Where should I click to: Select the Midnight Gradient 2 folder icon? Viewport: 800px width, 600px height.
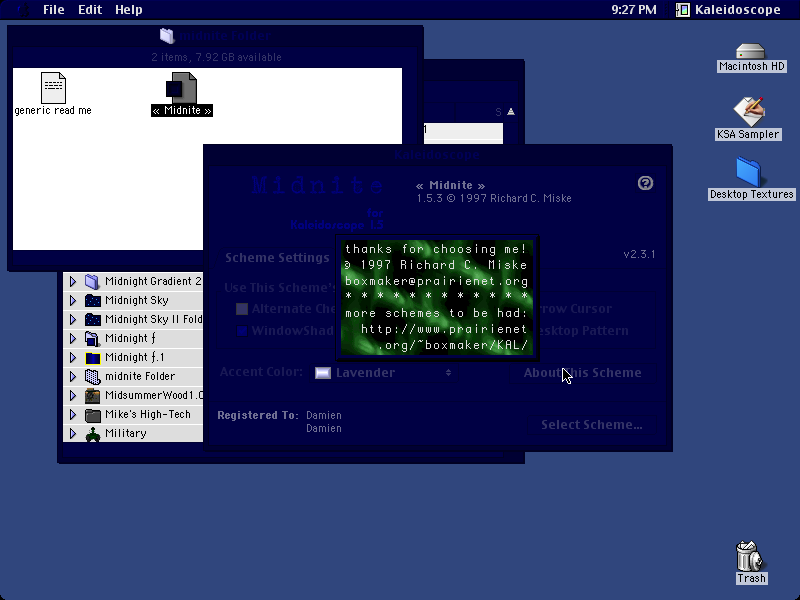pyautogui.click(x=92, y=281)
